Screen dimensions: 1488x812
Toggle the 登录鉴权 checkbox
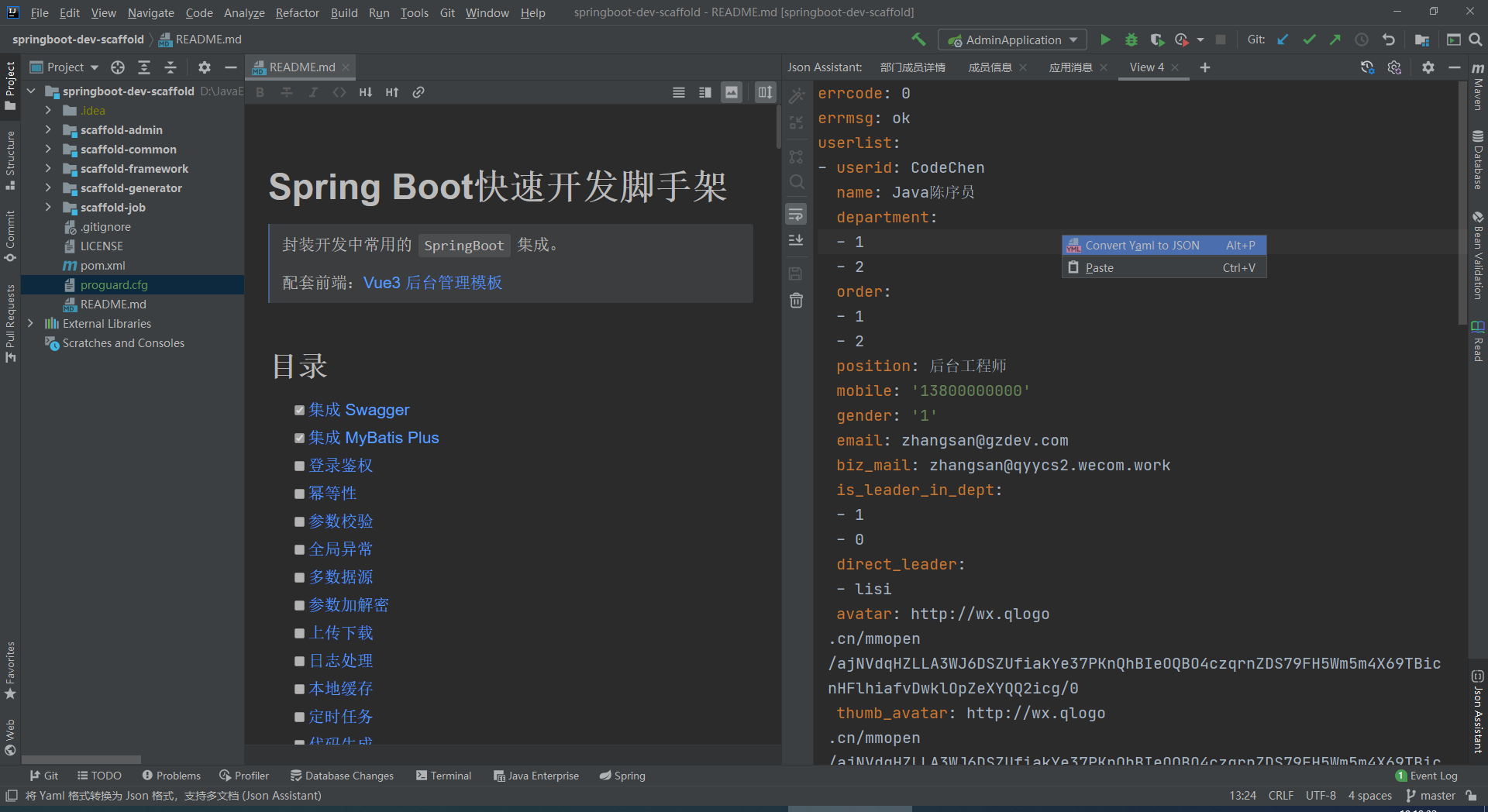click(299, 466)
